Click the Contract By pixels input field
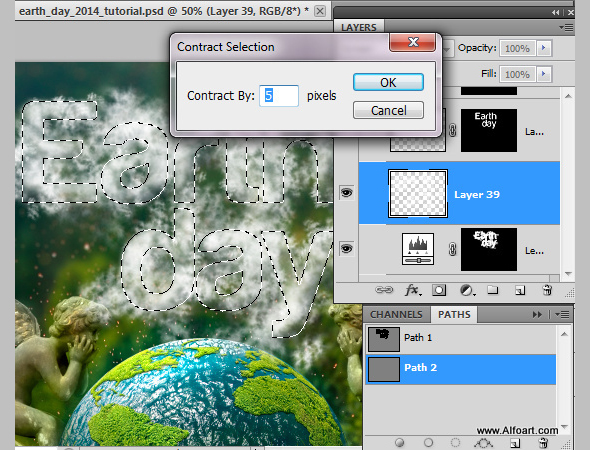Image resolution: width=590 pixels, height=450 pixels. [x=279, y=96]
